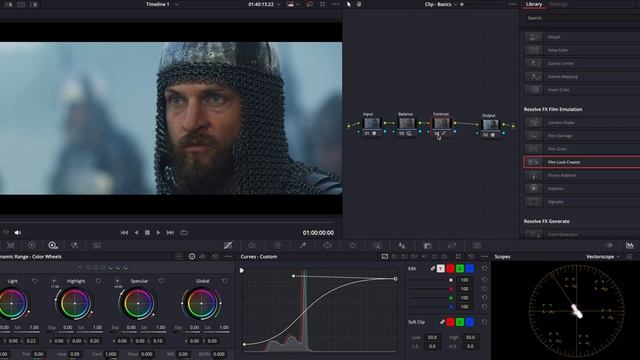
Task: Select the Vignette effect
Action: pos(582,202)
